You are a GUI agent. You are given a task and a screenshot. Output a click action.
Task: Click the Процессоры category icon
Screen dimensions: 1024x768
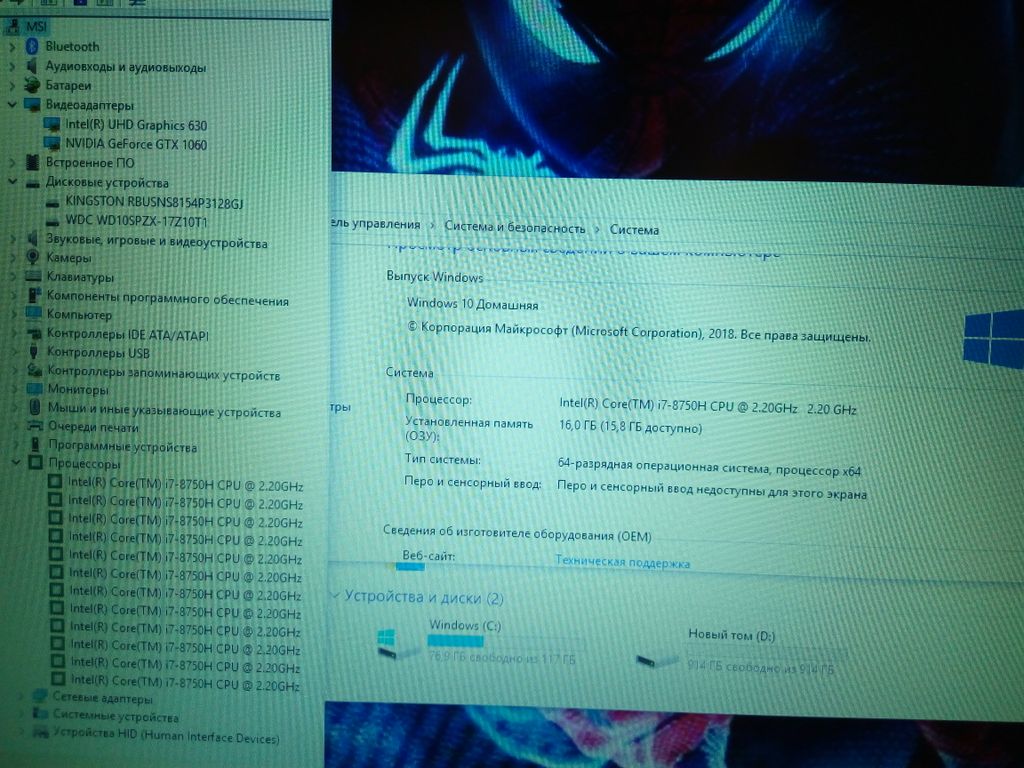[36, 463]
